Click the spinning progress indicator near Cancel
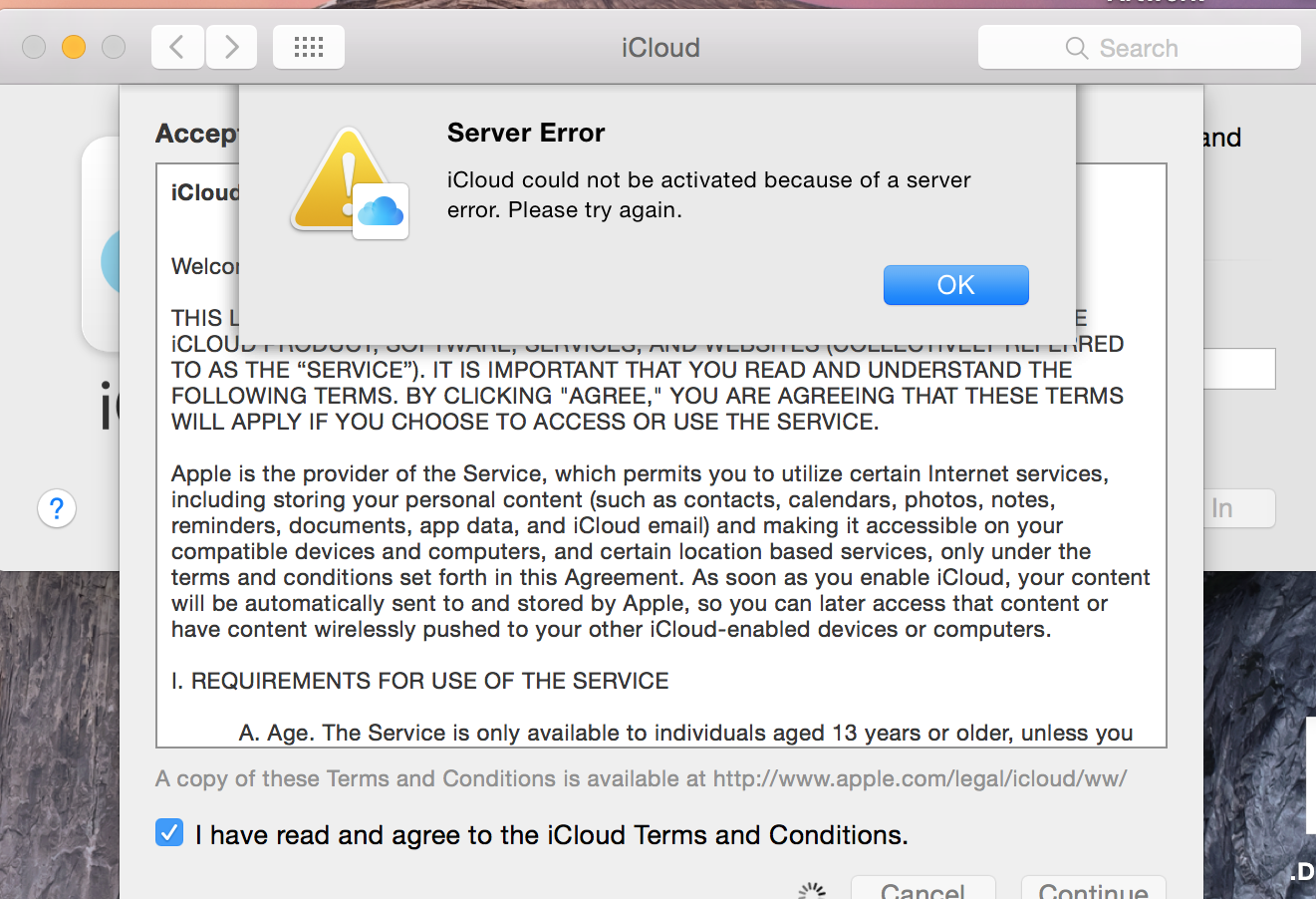Viewport: 1316px width, 899px height. 813,890
